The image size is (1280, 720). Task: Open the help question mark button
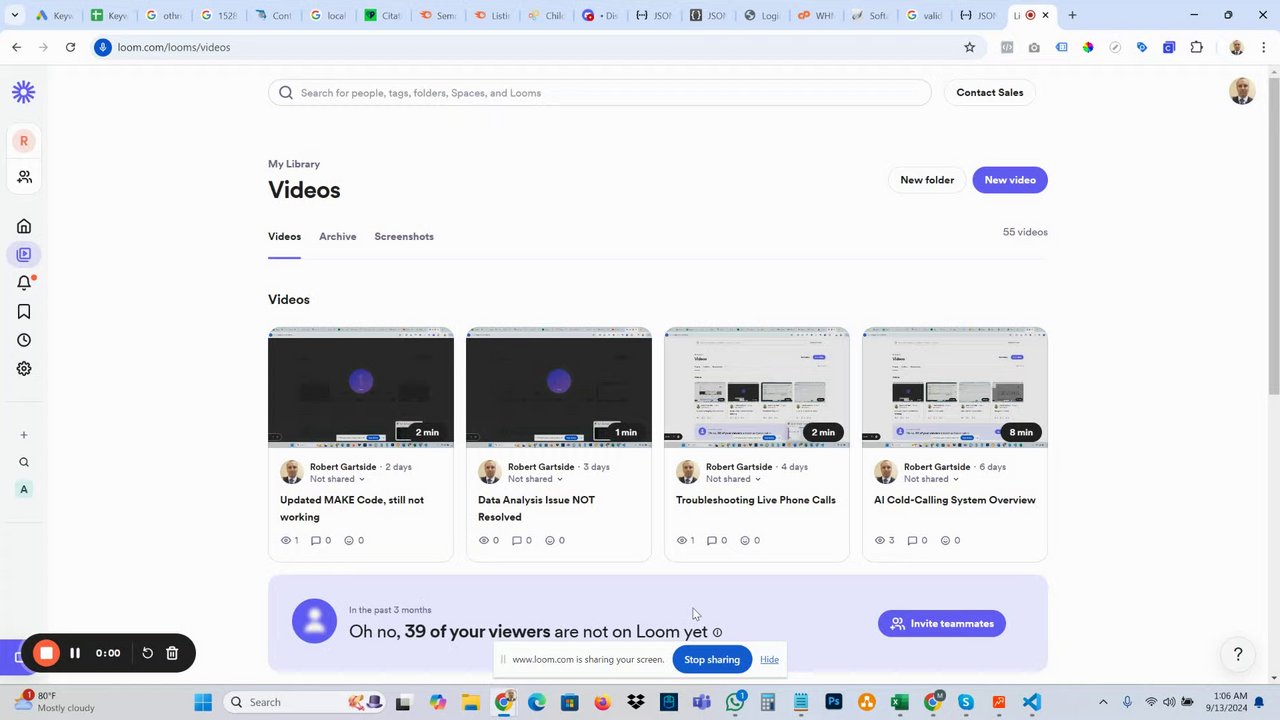coord(1238,654)
